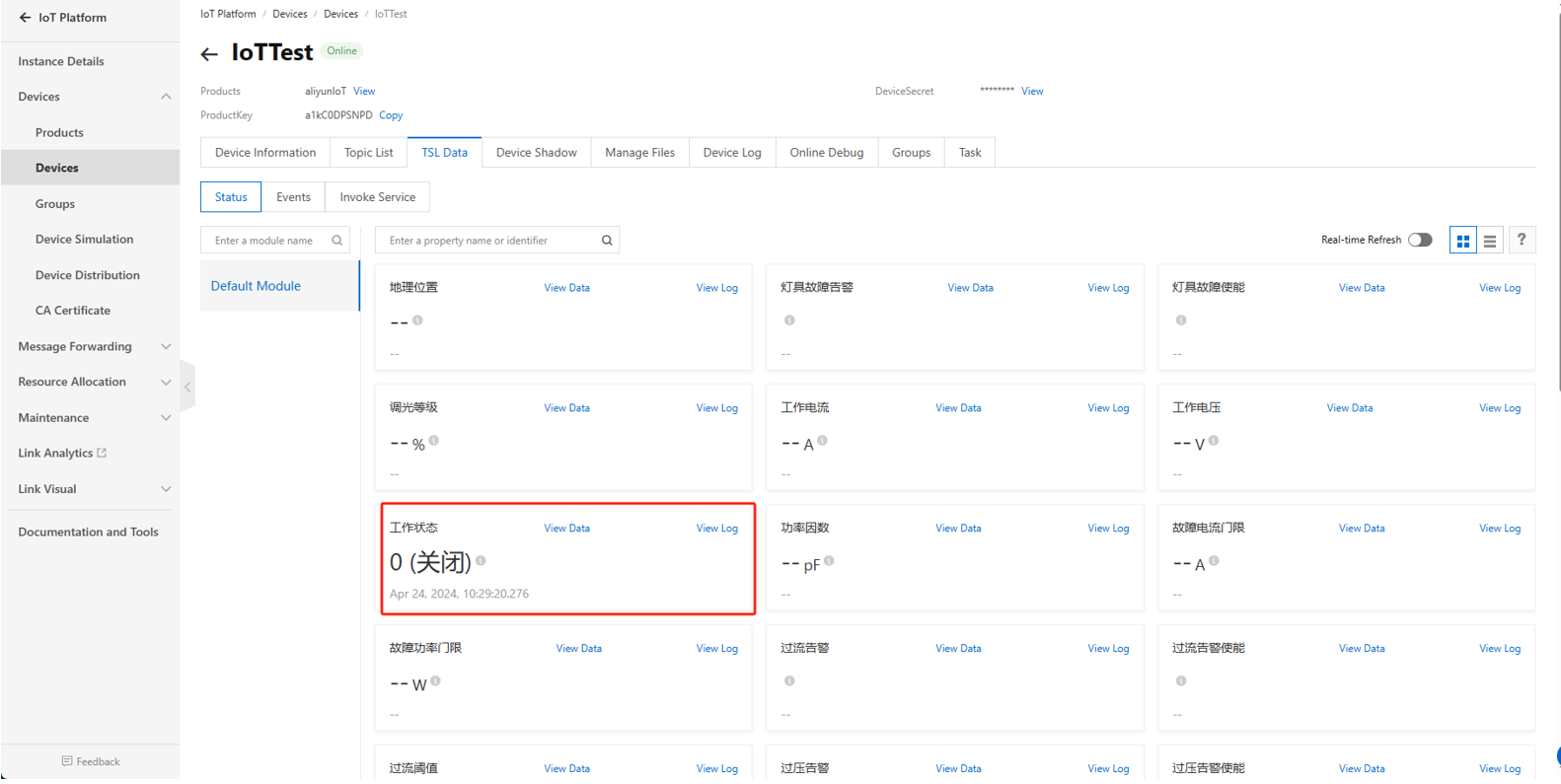Click the property search magnifier icon
Screen dimensions: 1561x784
(607, 241)
